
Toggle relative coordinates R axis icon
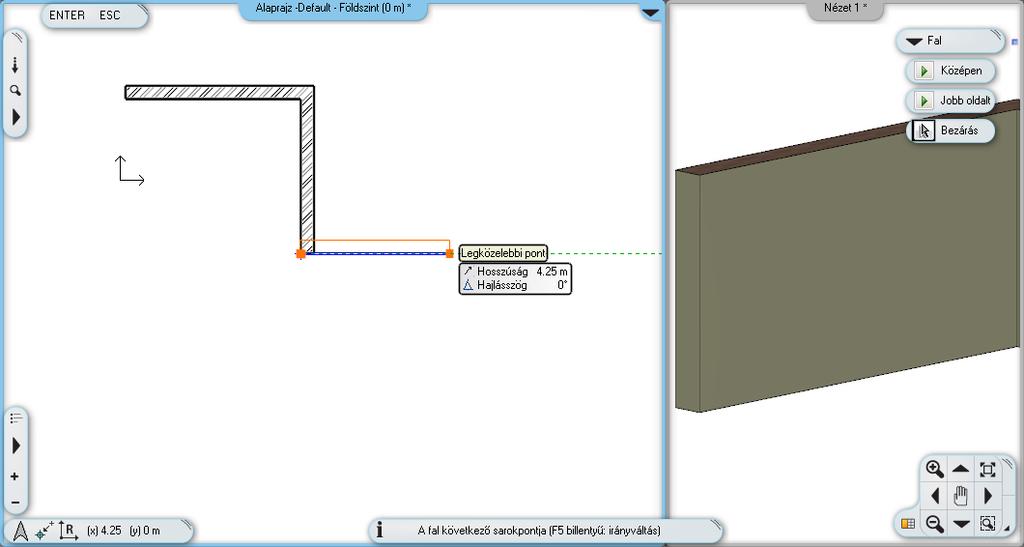(68, 530)
